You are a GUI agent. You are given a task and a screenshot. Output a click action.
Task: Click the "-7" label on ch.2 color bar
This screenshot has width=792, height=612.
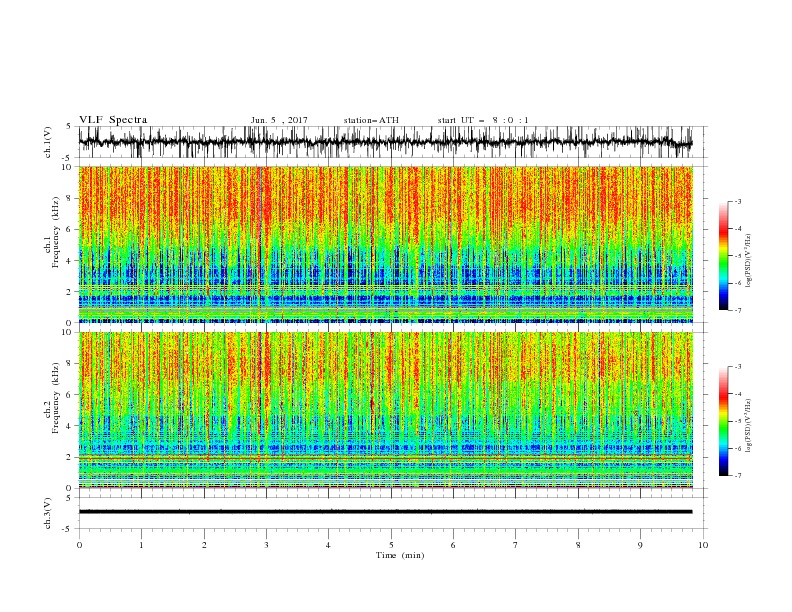[x=738, y=475]
